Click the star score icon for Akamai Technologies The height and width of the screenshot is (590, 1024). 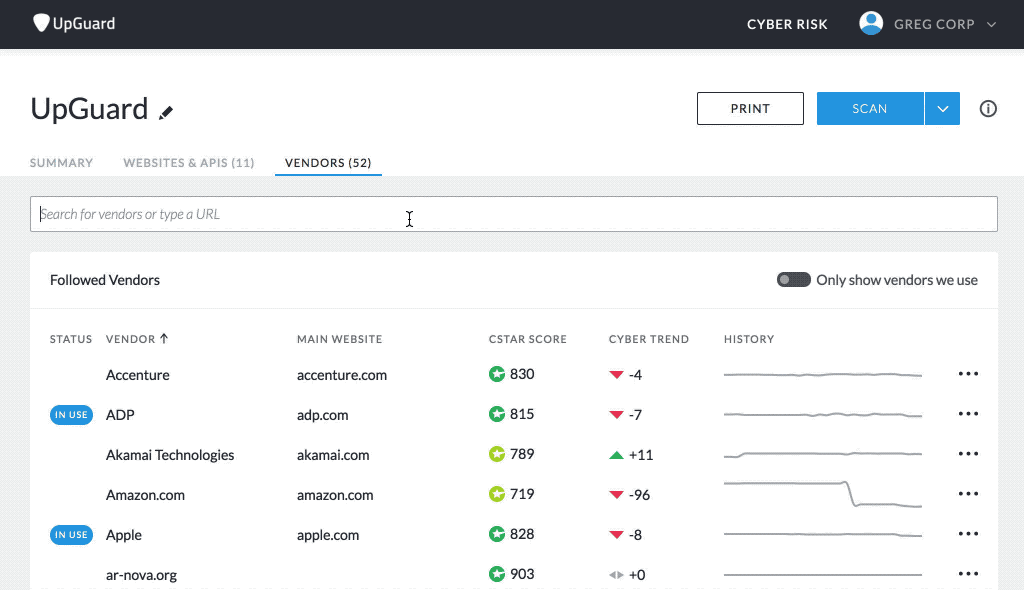[497, 453]
